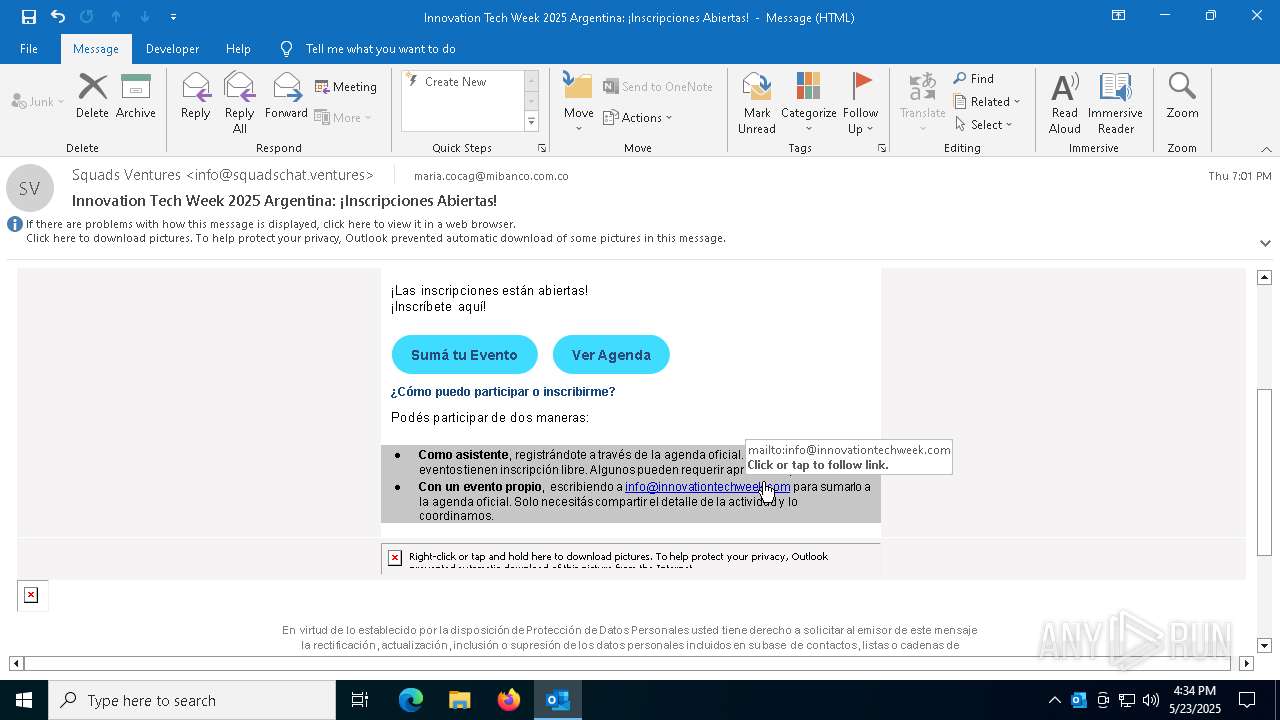The height and width of the screenshot is (720, 1280).
Task: Open the notification center
Action: pyautogui.click(x=1247, y=700)
